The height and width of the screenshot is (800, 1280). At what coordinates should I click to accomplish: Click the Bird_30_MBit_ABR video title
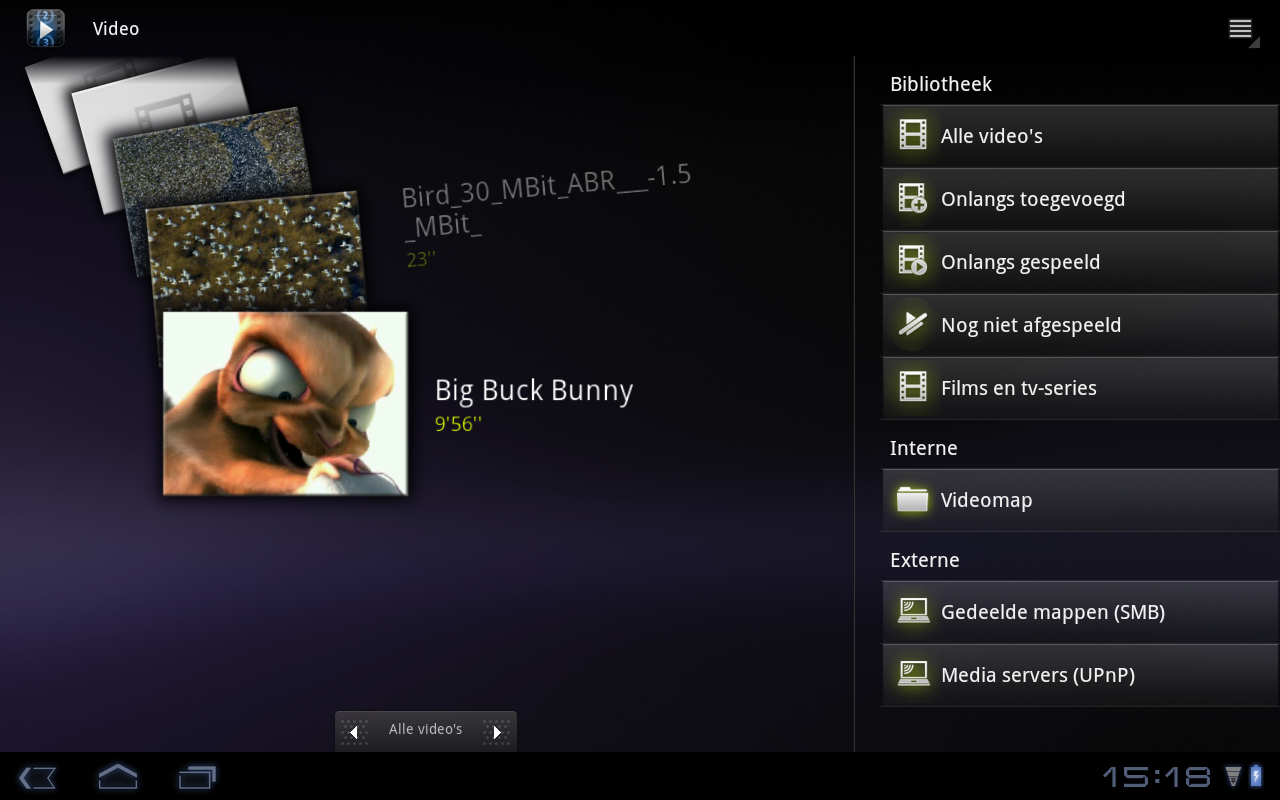[x=546, y=201]
